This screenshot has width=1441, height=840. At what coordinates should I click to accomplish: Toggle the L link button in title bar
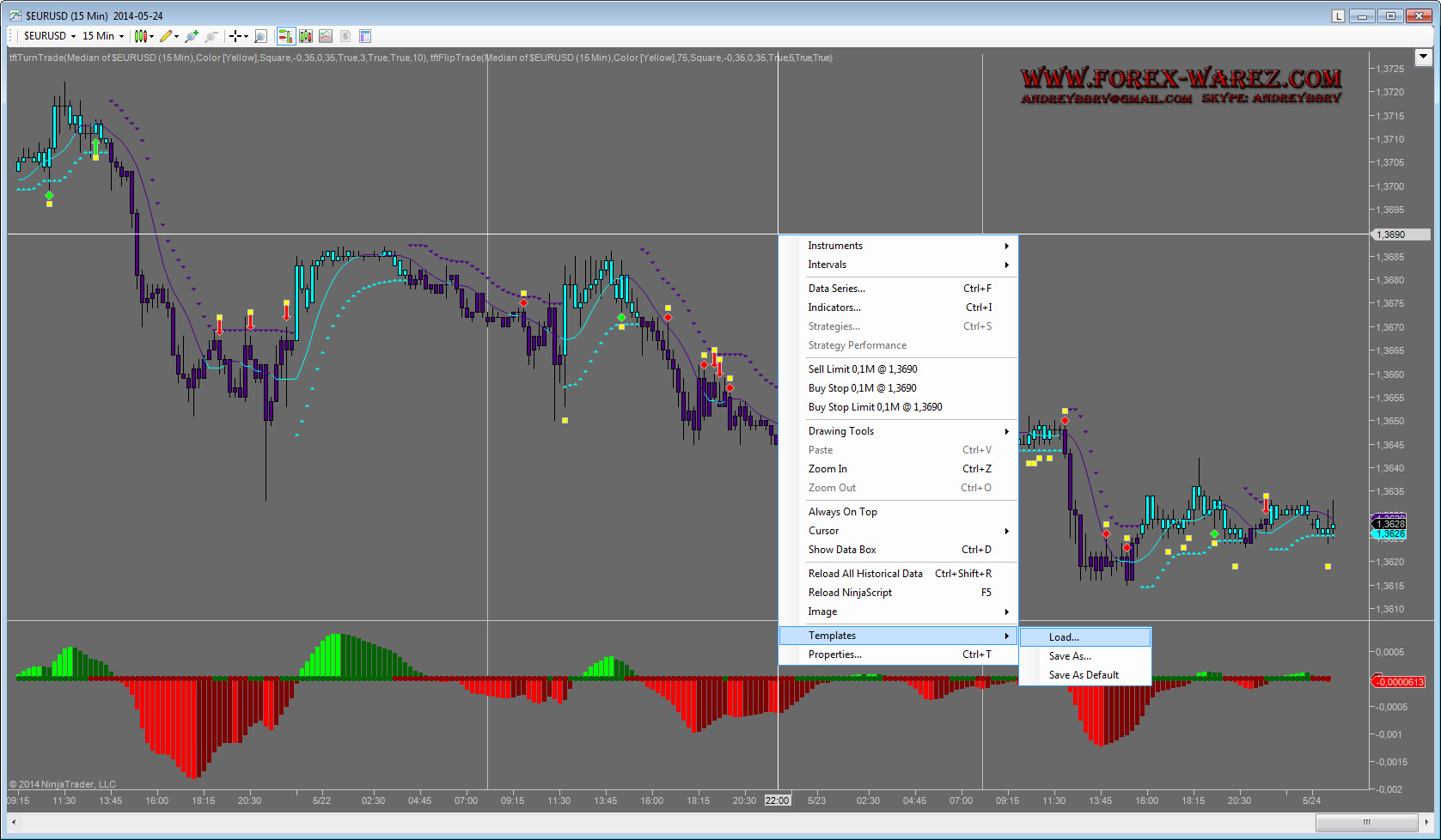[x=1339, y=15]
